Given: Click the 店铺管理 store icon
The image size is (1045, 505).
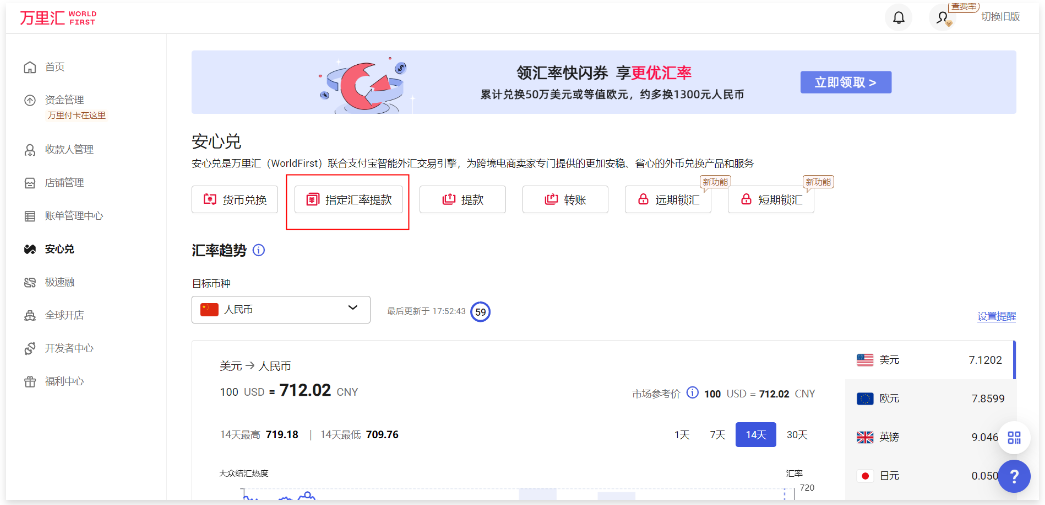Looking at the screenshot, I should tap(29, 183).
